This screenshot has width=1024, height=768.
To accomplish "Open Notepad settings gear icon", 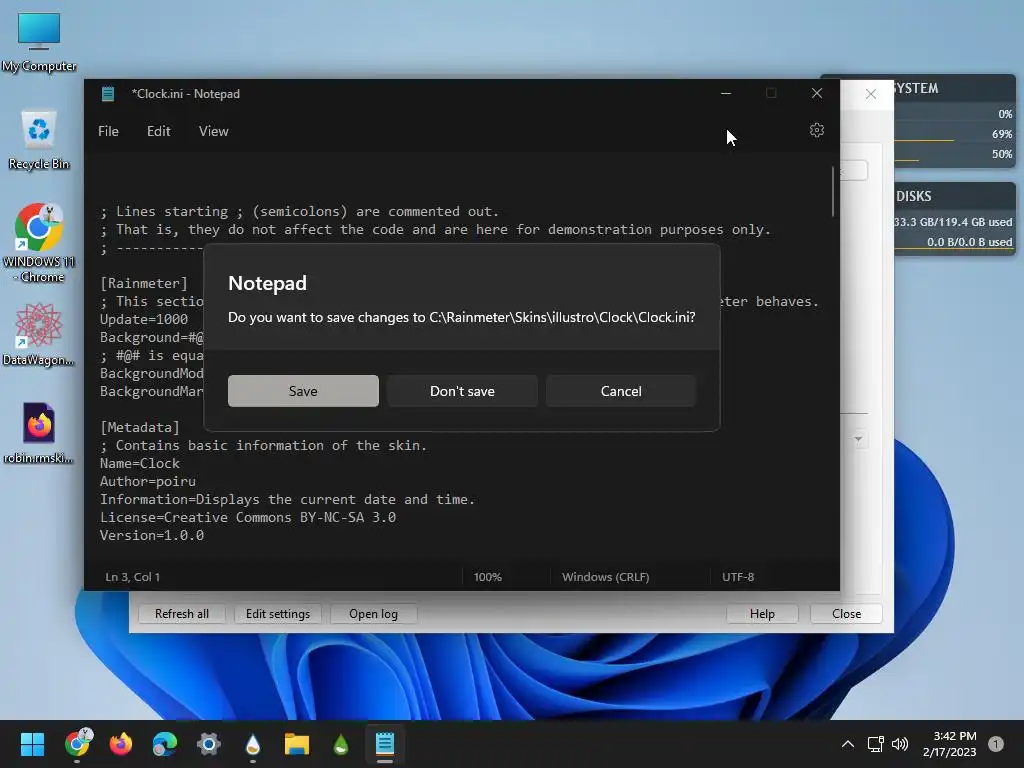I will pos(816,131).
